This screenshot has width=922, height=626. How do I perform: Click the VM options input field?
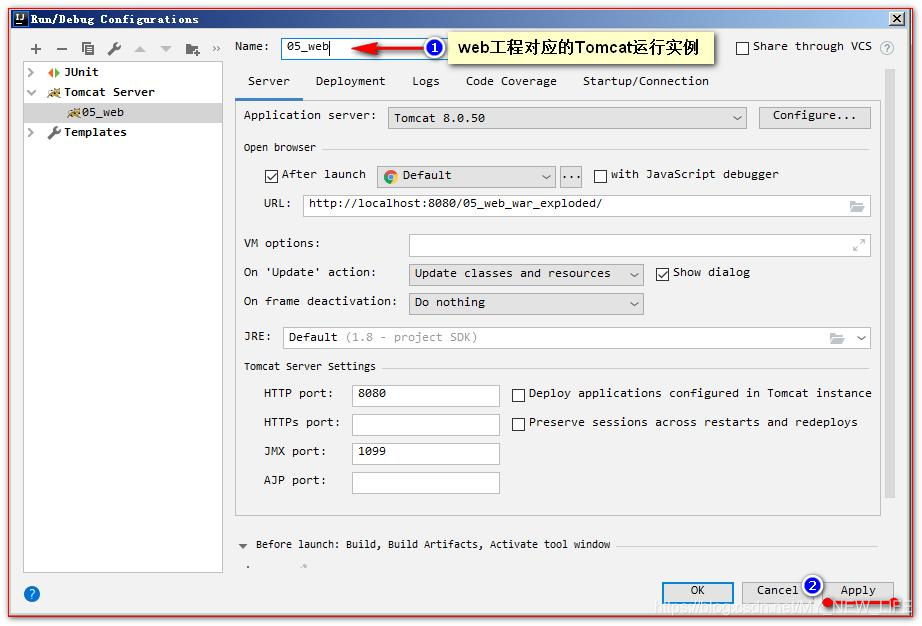[639, 245]
